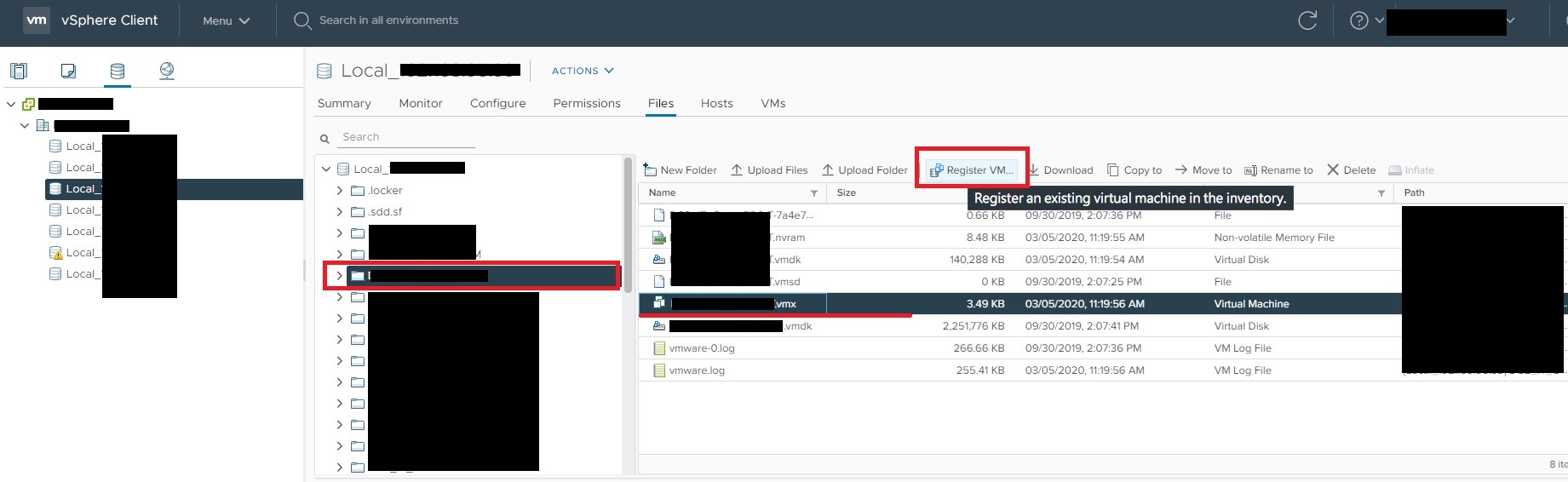Image resolution: width=1568 pixels, height=482 pixels.
Task: Click New Folder toolbar button
Action: click(680, 170)
